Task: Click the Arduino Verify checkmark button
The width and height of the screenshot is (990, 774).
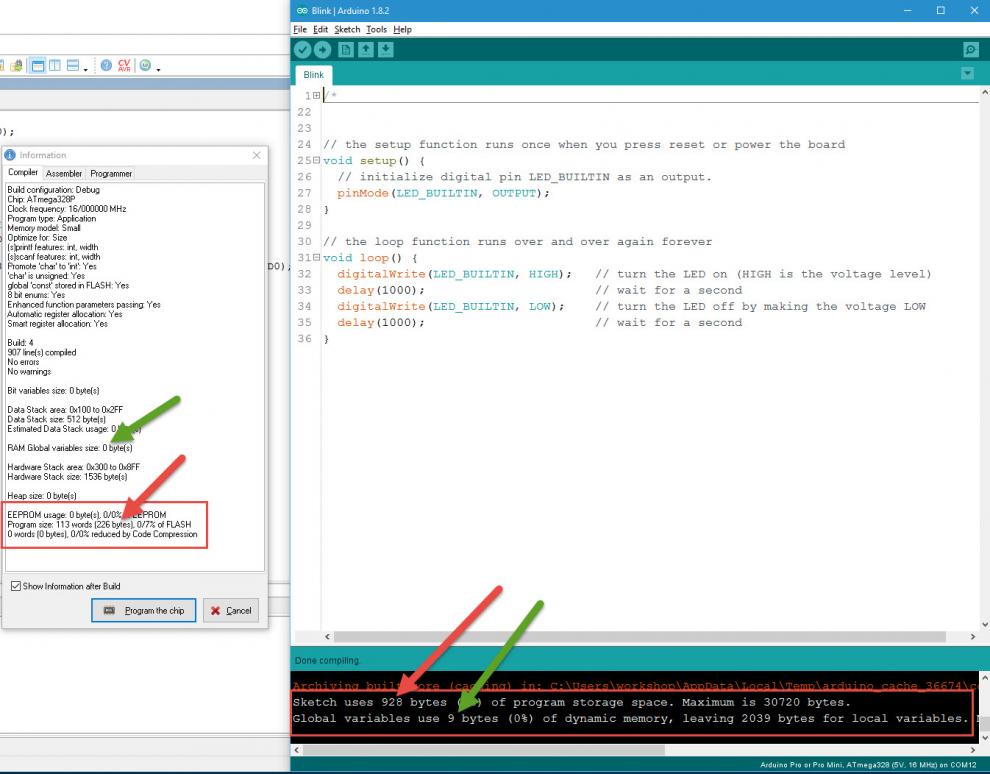Action: (x=302, y=50)
